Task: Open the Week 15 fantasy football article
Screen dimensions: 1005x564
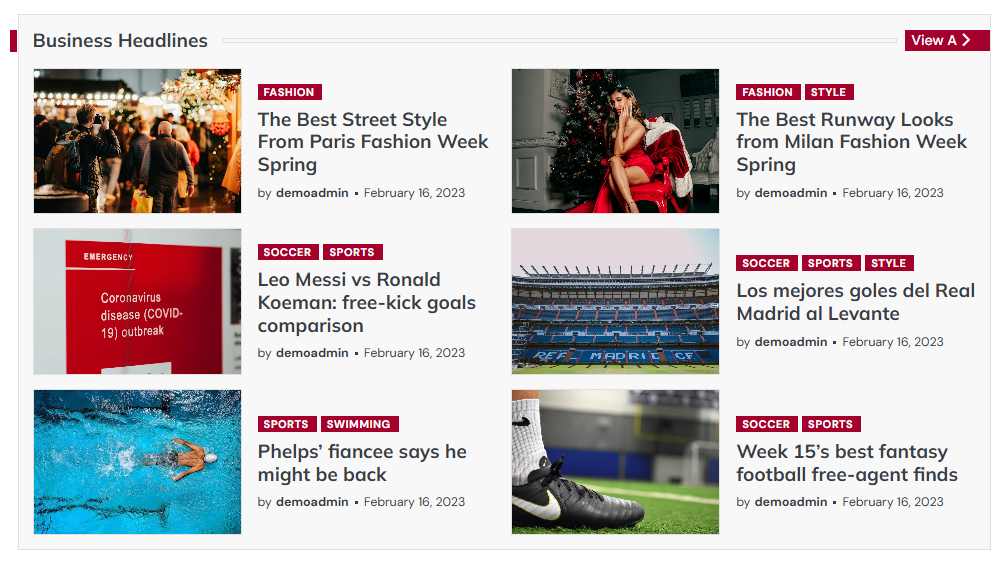Action: coord(847,463)
